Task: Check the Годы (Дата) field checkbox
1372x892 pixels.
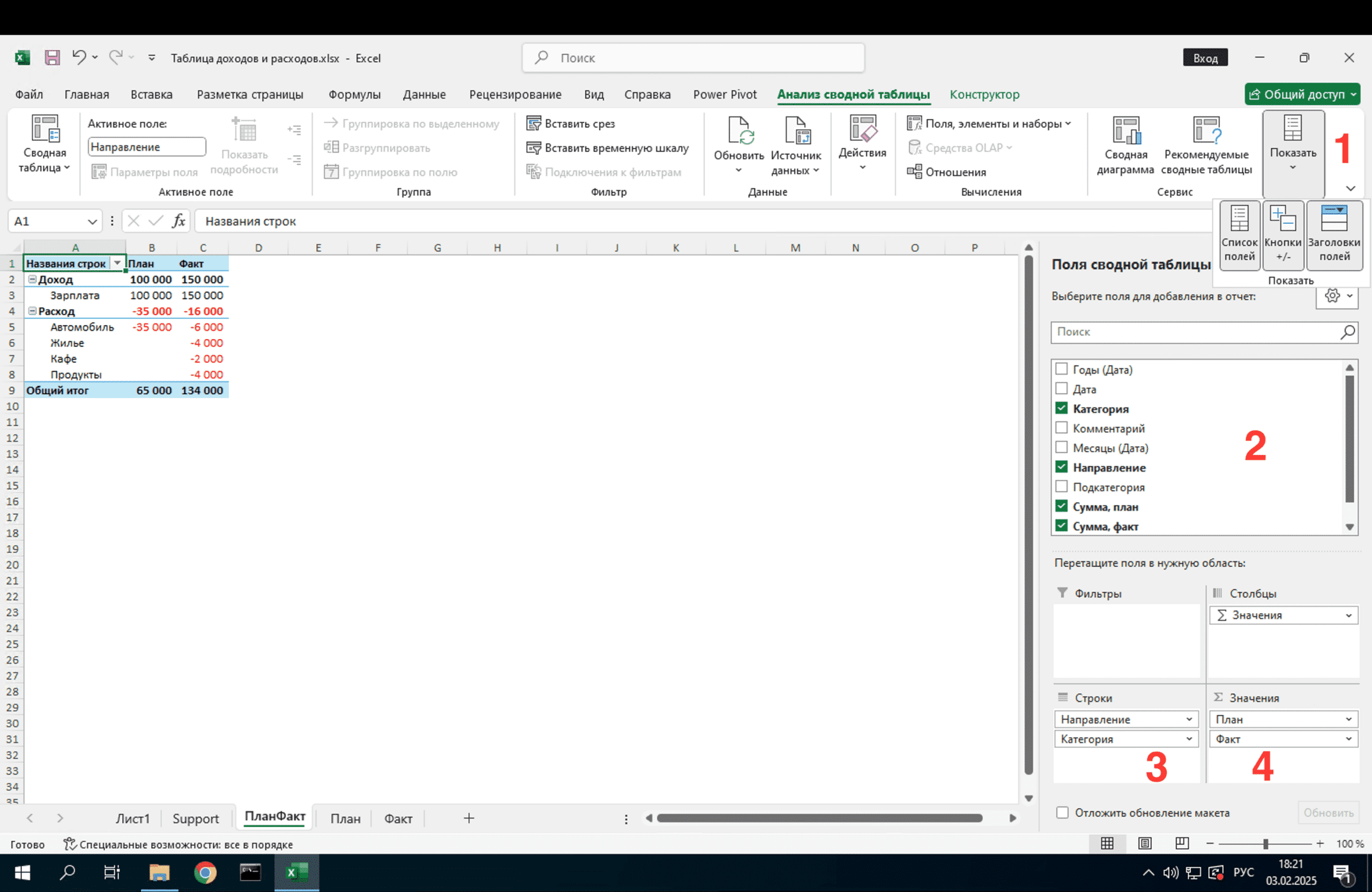Action: pyautogui.click(x=1061, y=369)
